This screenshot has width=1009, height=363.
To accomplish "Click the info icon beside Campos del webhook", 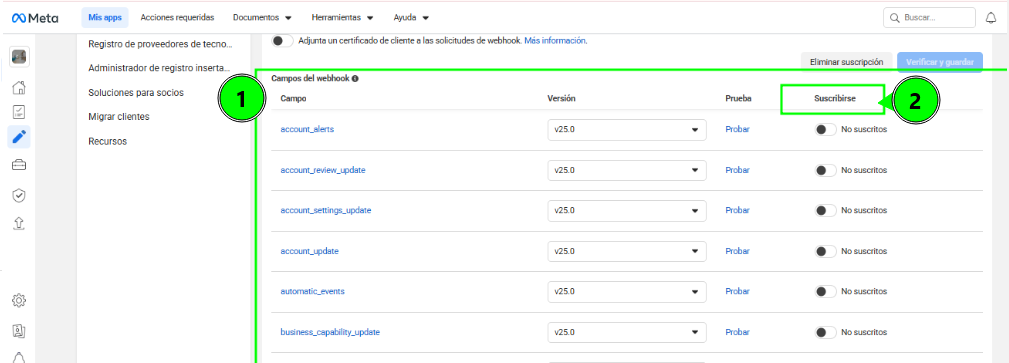I will 355,79.
